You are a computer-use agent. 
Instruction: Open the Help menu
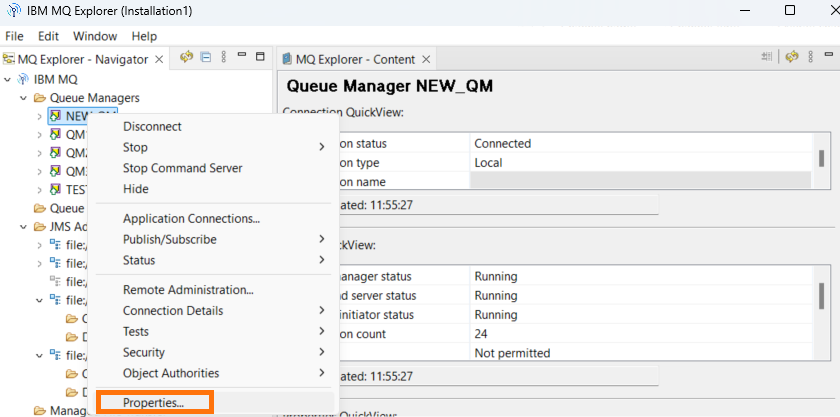click(x=144, y=36)
